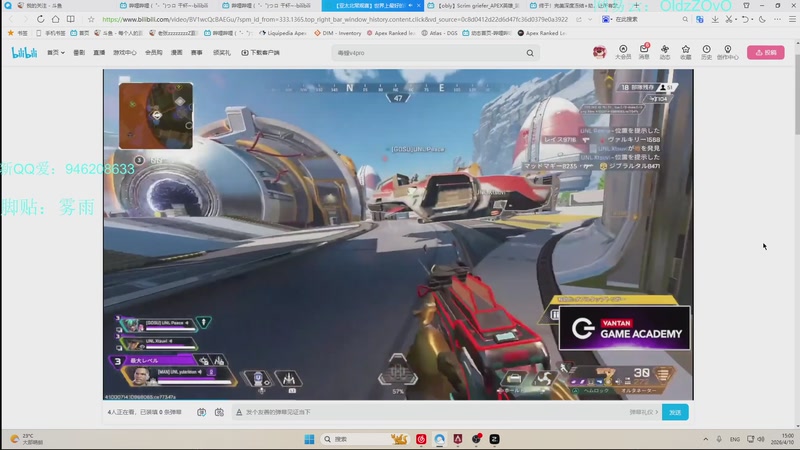Open new tab with plus button
This screenshot has width=800, height=450.
point(636,5)
